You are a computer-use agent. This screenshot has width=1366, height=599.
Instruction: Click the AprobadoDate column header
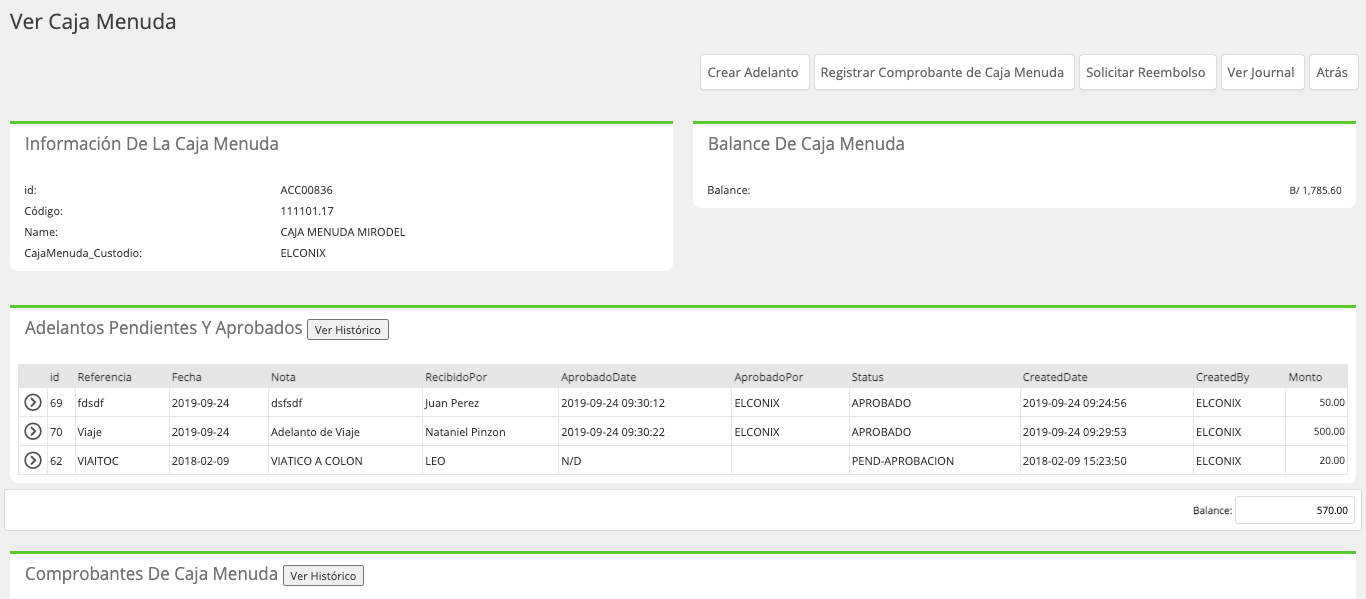click(599, 377)
